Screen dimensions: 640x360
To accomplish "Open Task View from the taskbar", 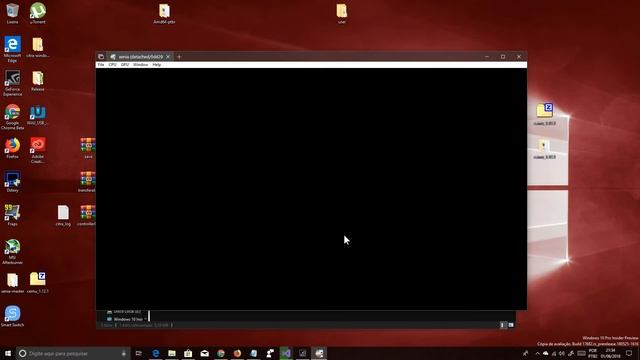I will coord(139,353).
